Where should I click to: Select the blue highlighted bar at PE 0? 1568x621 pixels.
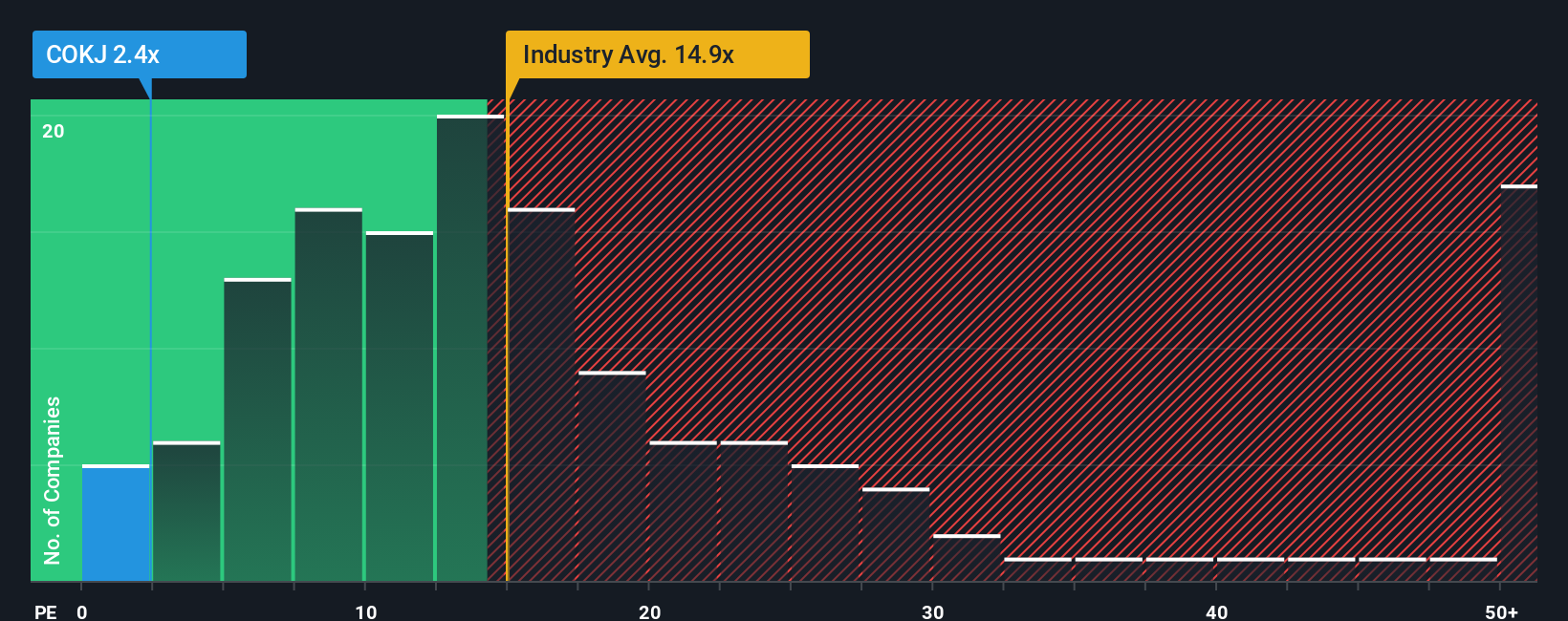pos(116,523)
